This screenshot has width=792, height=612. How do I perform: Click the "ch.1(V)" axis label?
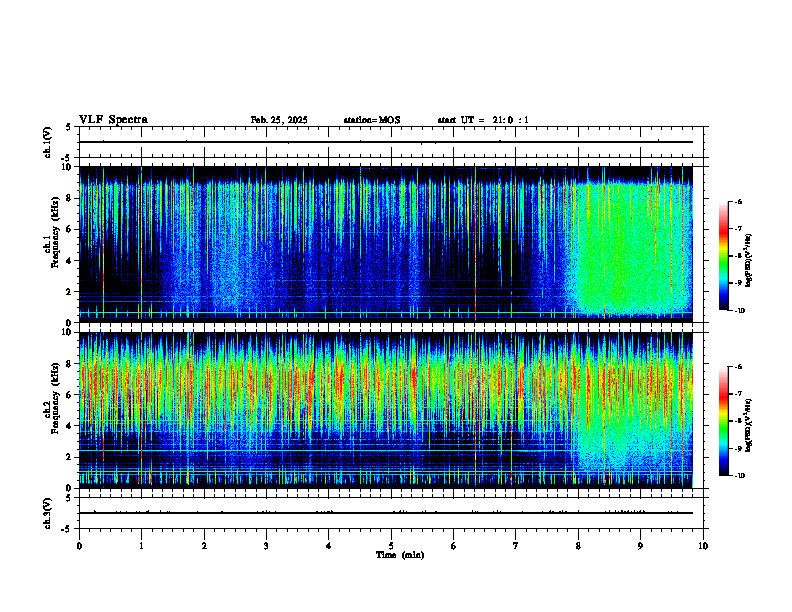click(x=47, y=142)
